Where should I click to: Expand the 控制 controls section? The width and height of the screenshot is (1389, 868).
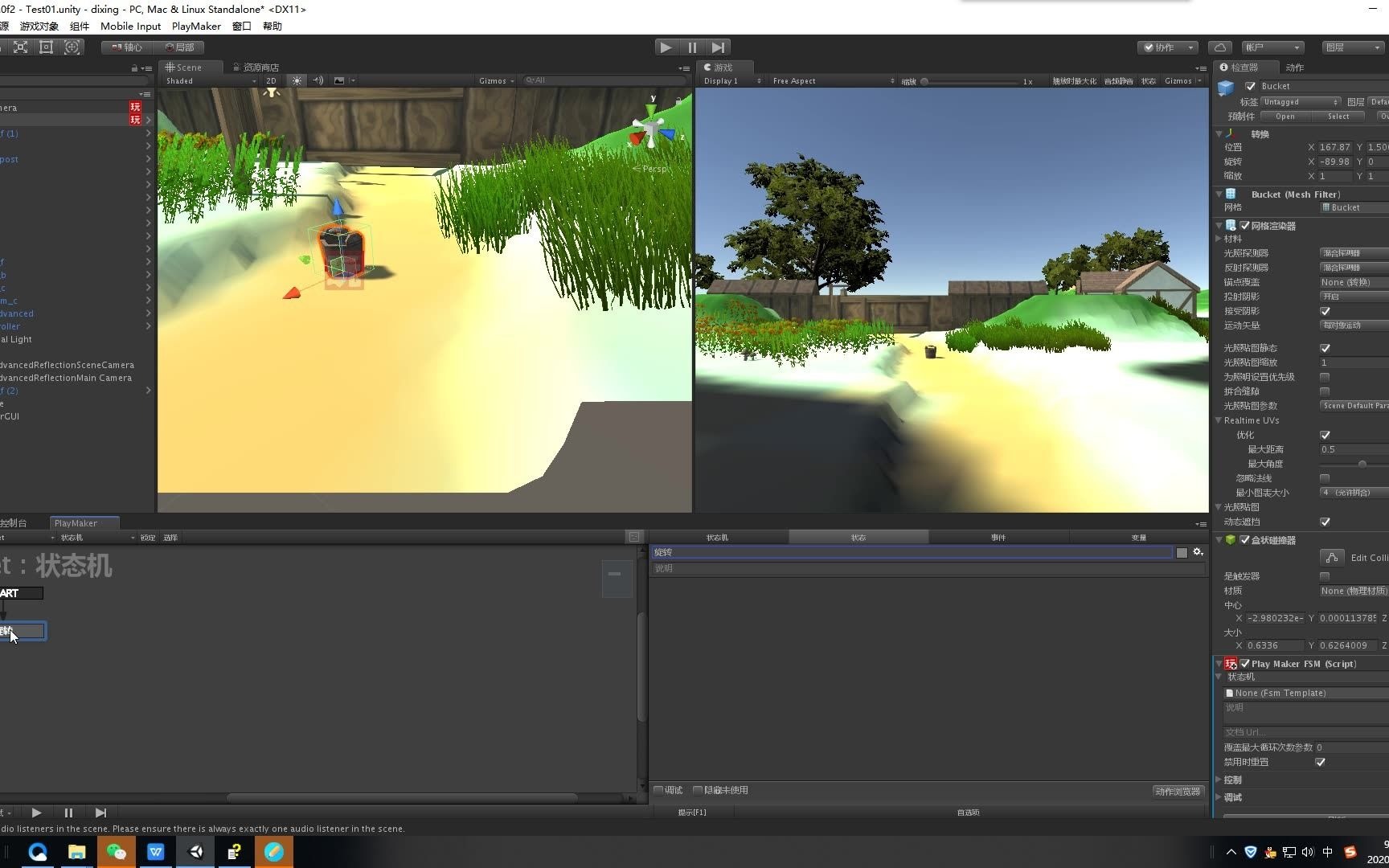pyautogui.click(x=1219, y=780)
